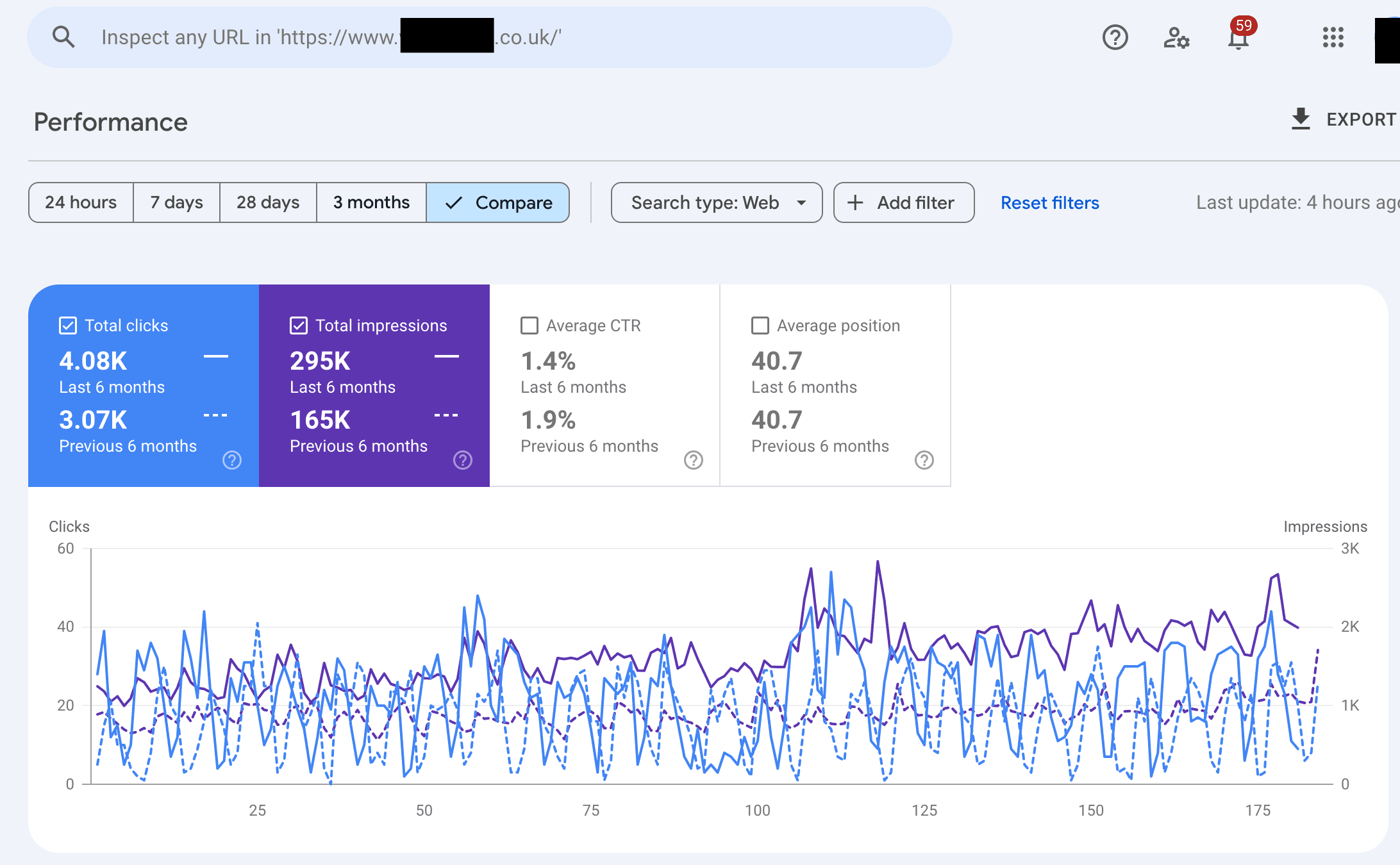Open help icon on Average CTR card
Image resolution: width=1400 pixels, height=865 pixels.
point(694,460)
